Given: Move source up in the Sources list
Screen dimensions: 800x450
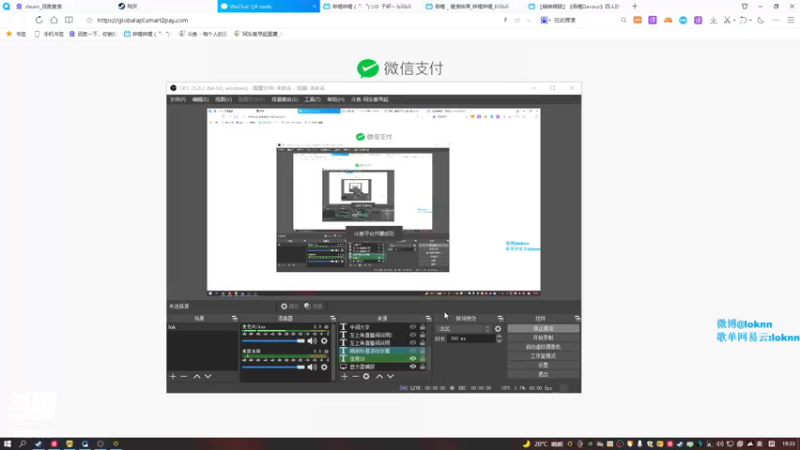Looking at the screenshot, I should 380,377.
